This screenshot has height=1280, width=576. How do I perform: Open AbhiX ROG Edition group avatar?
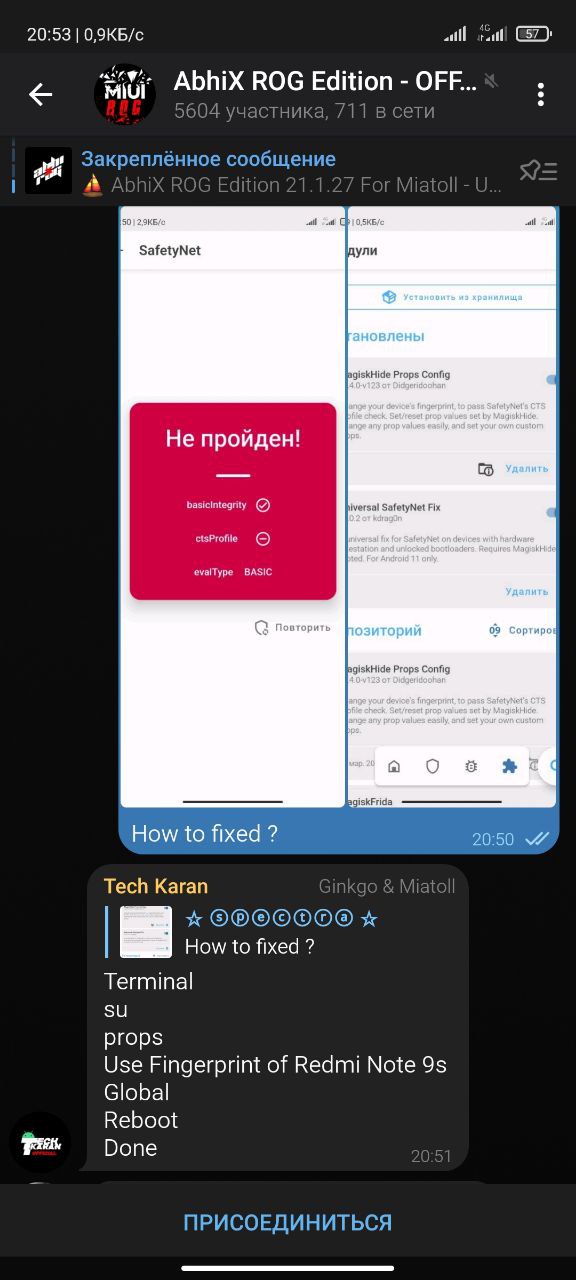pos(124,95)
